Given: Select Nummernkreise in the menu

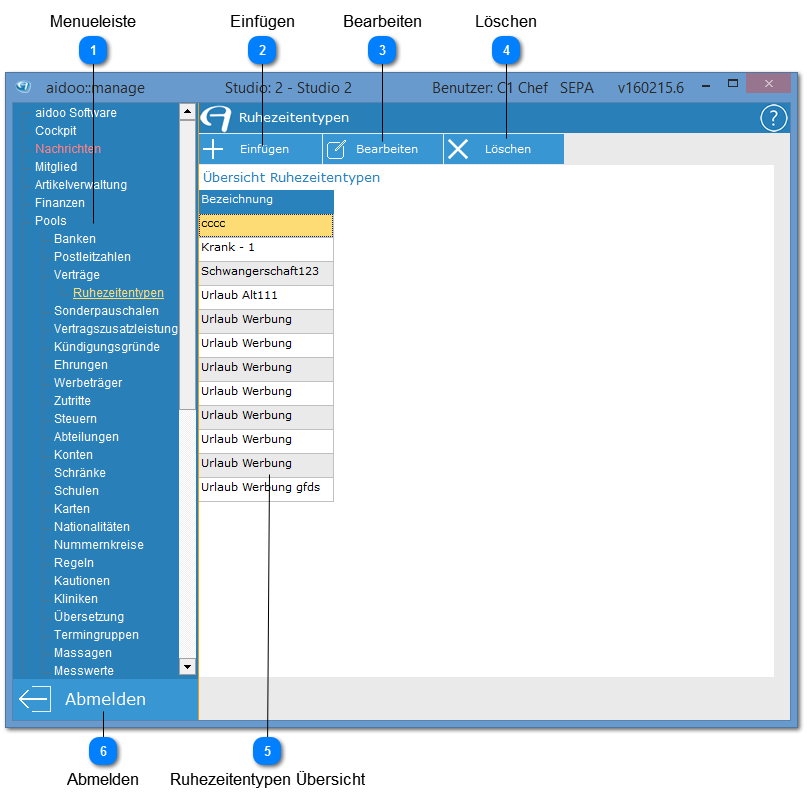Looking at the screenshot, I should tap(99, 545).
